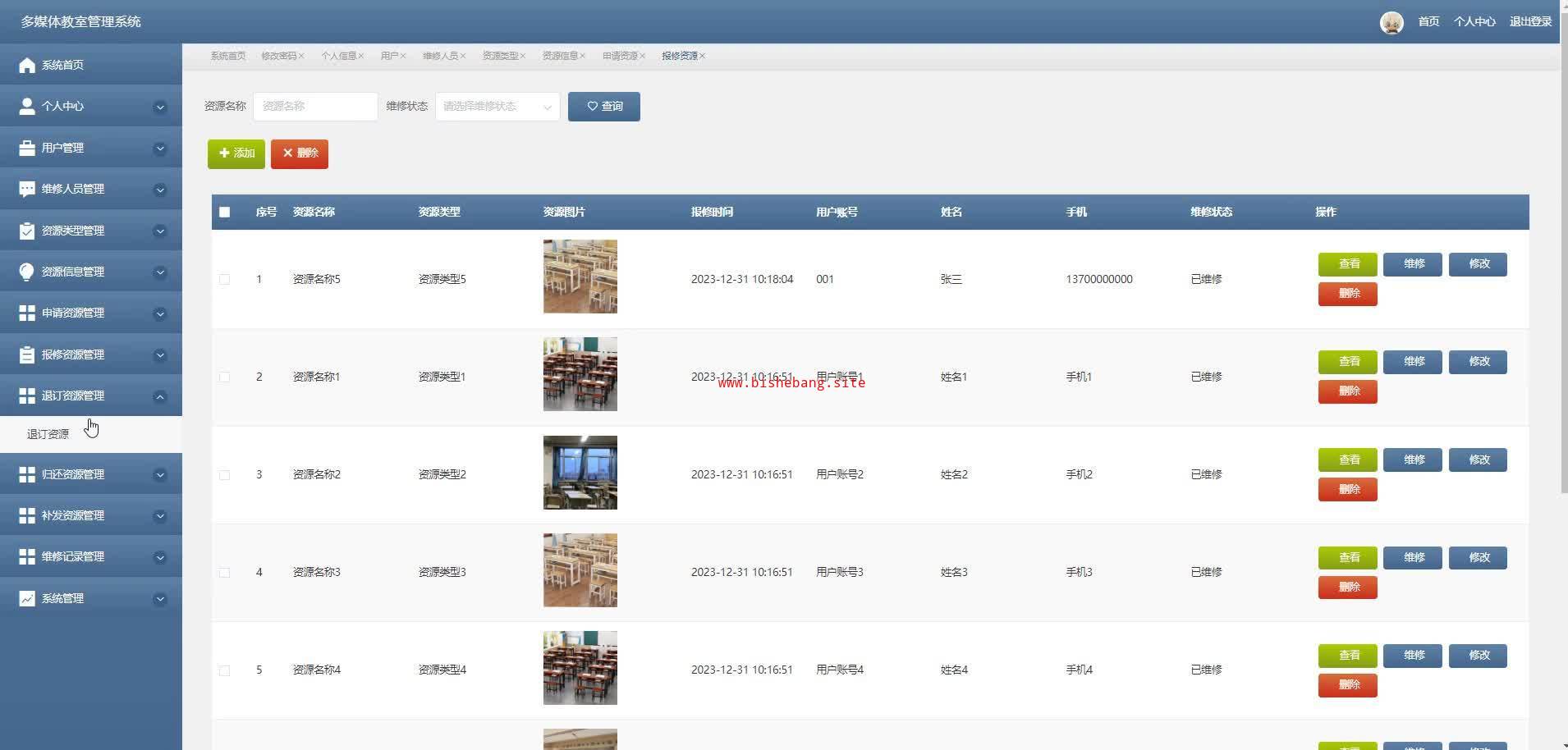This screenshot has height=750, width=1568.
Task: Click the person icon beside 个人中心
Action: [27, 107]
